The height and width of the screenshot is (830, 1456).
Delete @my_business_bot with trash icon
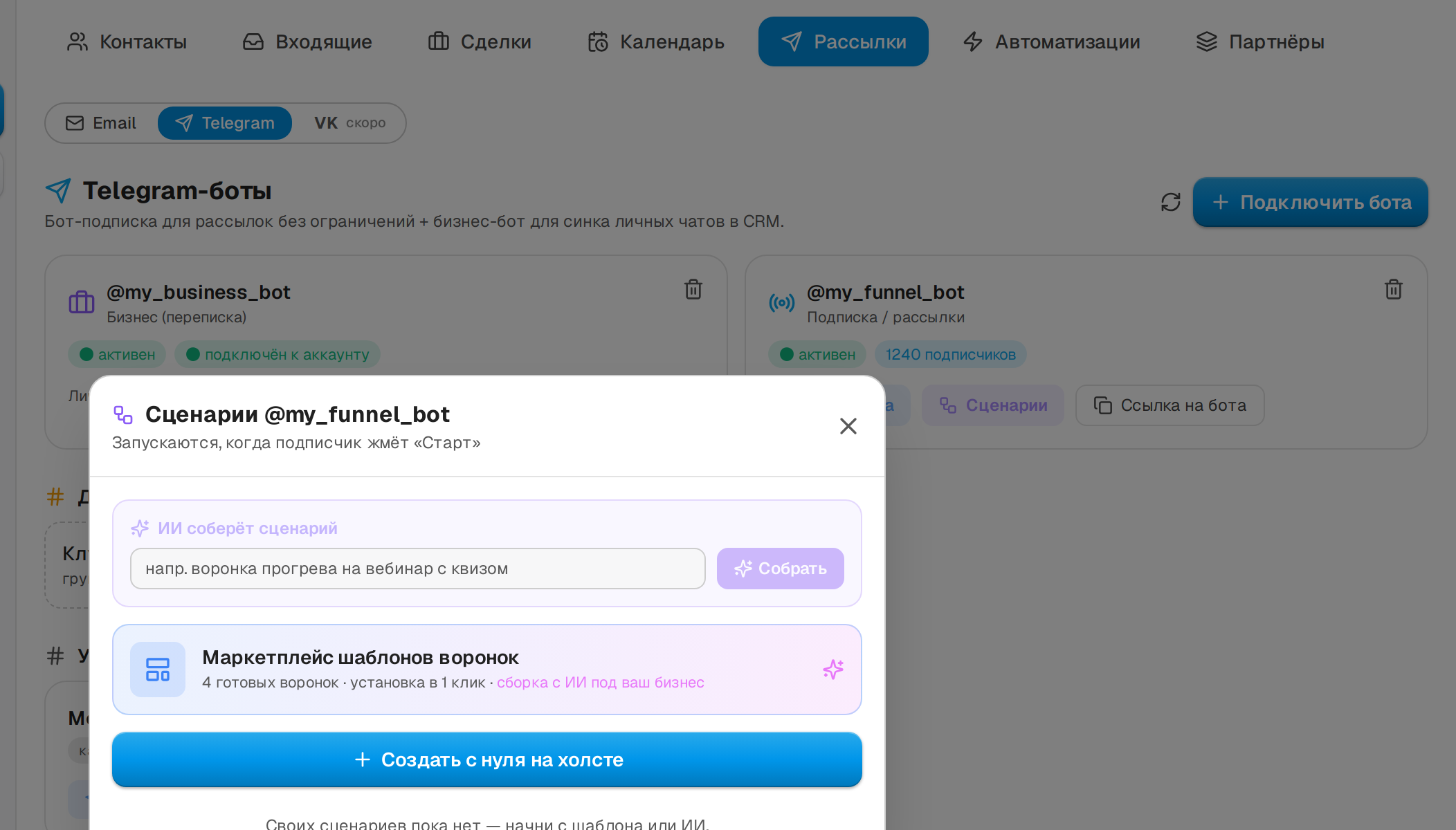pyautogui.click(x=693, y=289)
